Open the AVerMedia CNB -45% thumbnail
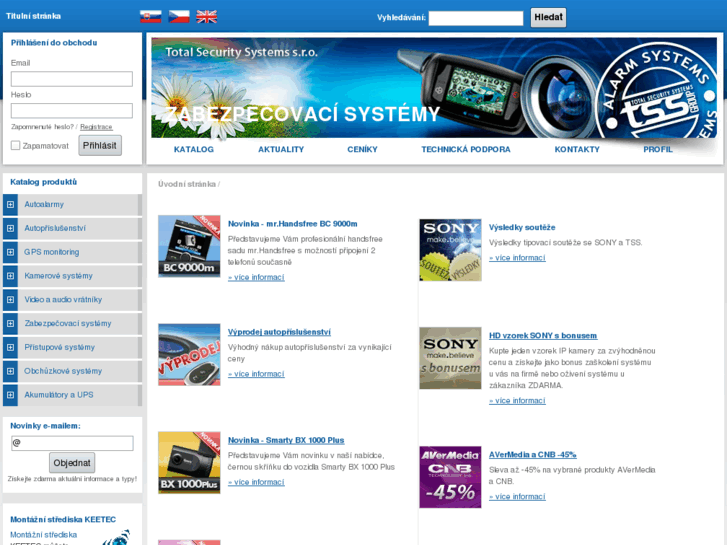The width and height of the screenshot is (727, 545). (x=450, y=477)
